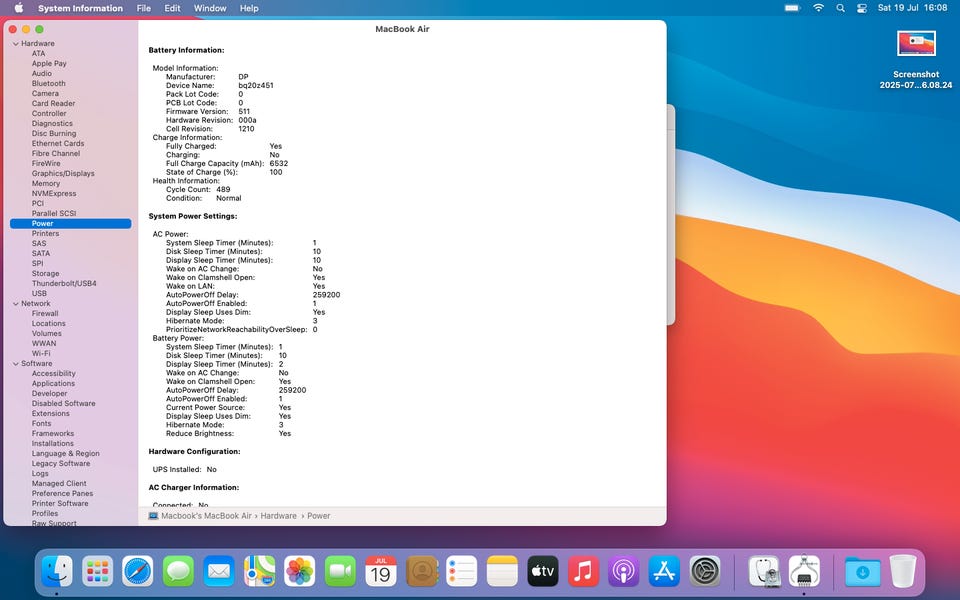Image resolution: width=960 pixels, height=600 pixels.
Task: Click the System Information chip icon in Dock
Action: click(804, 572)
